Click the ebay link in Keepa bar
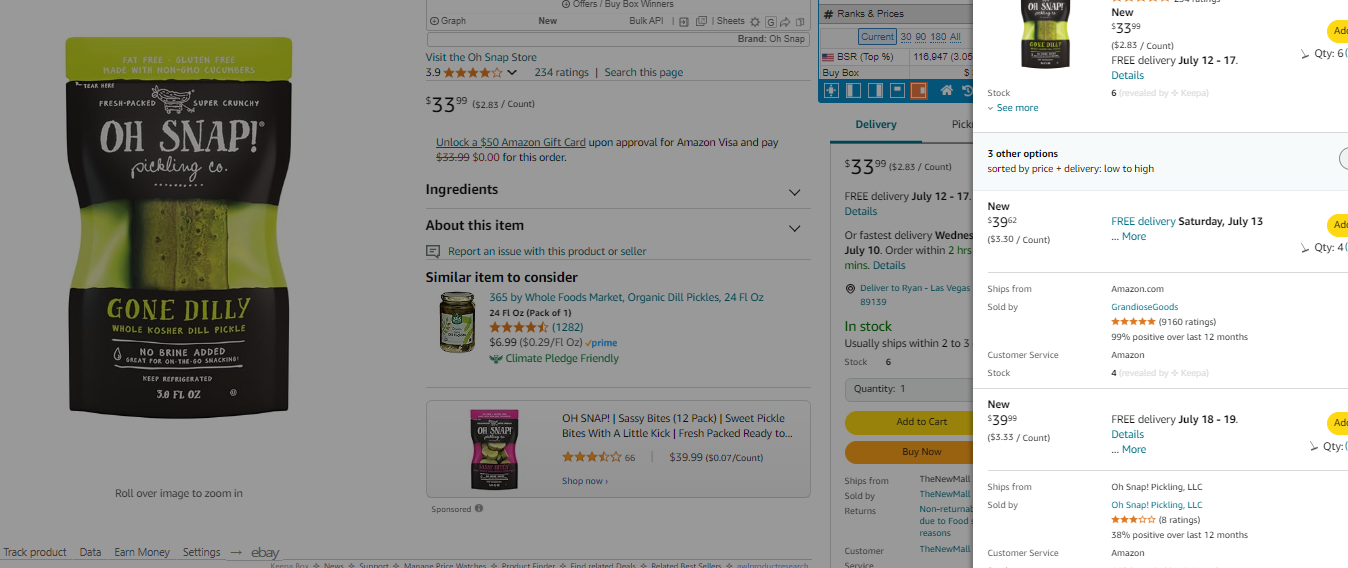Viewport: 1348px width, 568px height. (265, 552)
